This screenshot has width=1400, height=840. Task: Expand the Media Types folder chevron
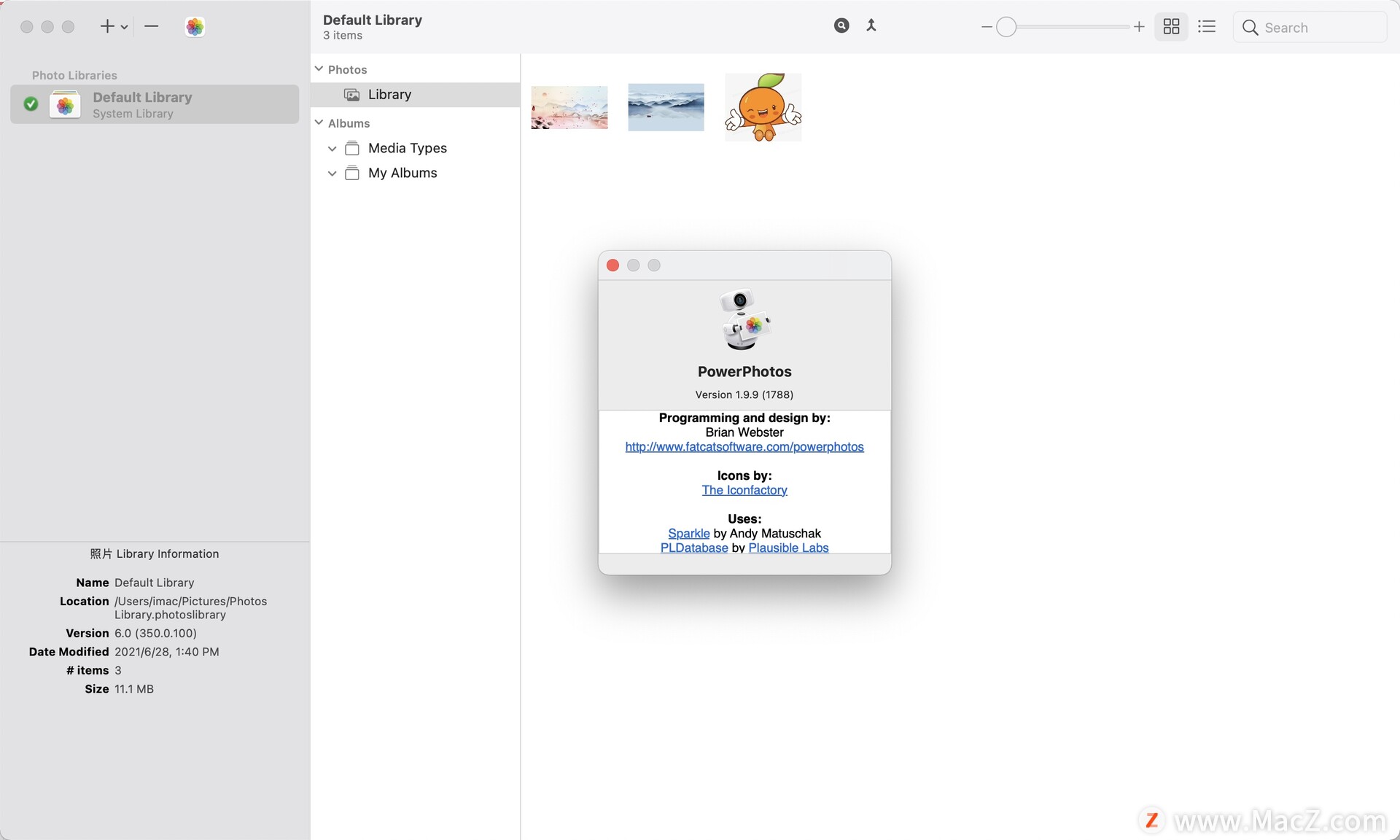point(332,149)
